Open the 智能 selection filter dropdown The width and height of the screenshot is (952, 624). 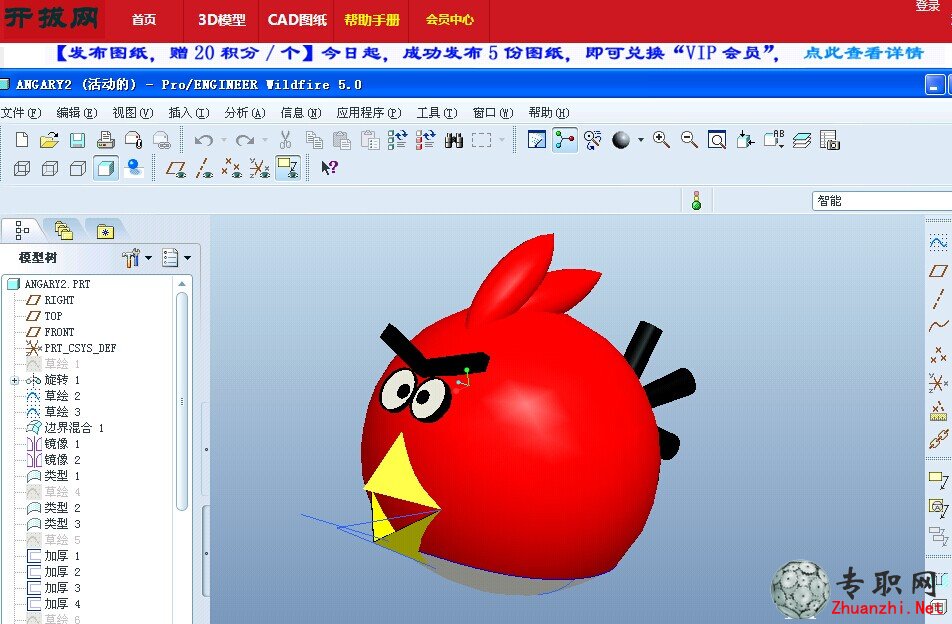[882, 201]
